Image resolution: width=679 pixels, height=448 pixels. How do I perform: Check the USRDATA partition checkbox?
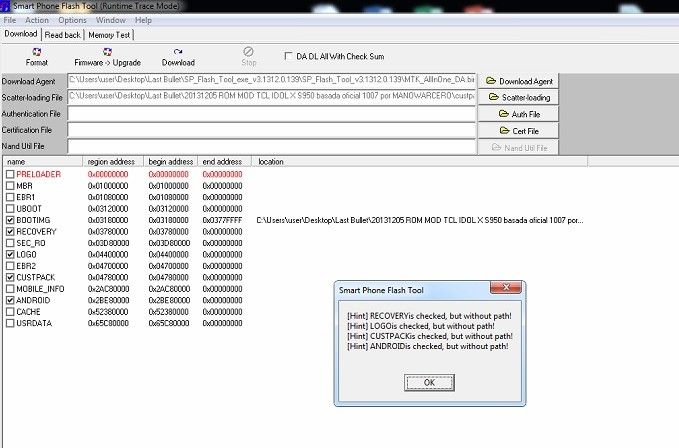point(10,323)
